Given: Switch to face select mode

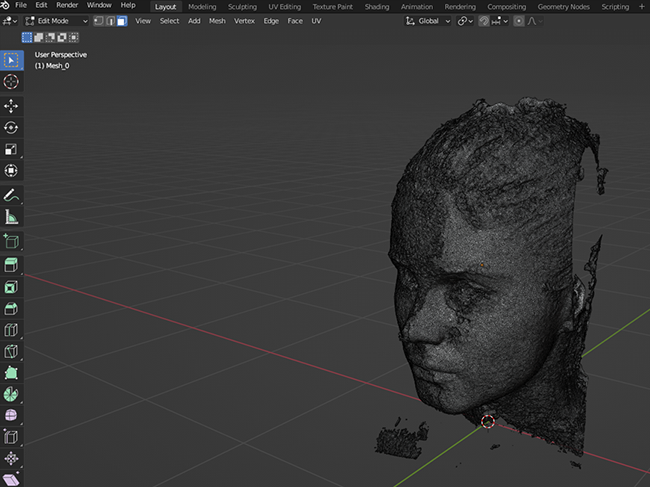Looking at the screenshot, I should point(121,21).
